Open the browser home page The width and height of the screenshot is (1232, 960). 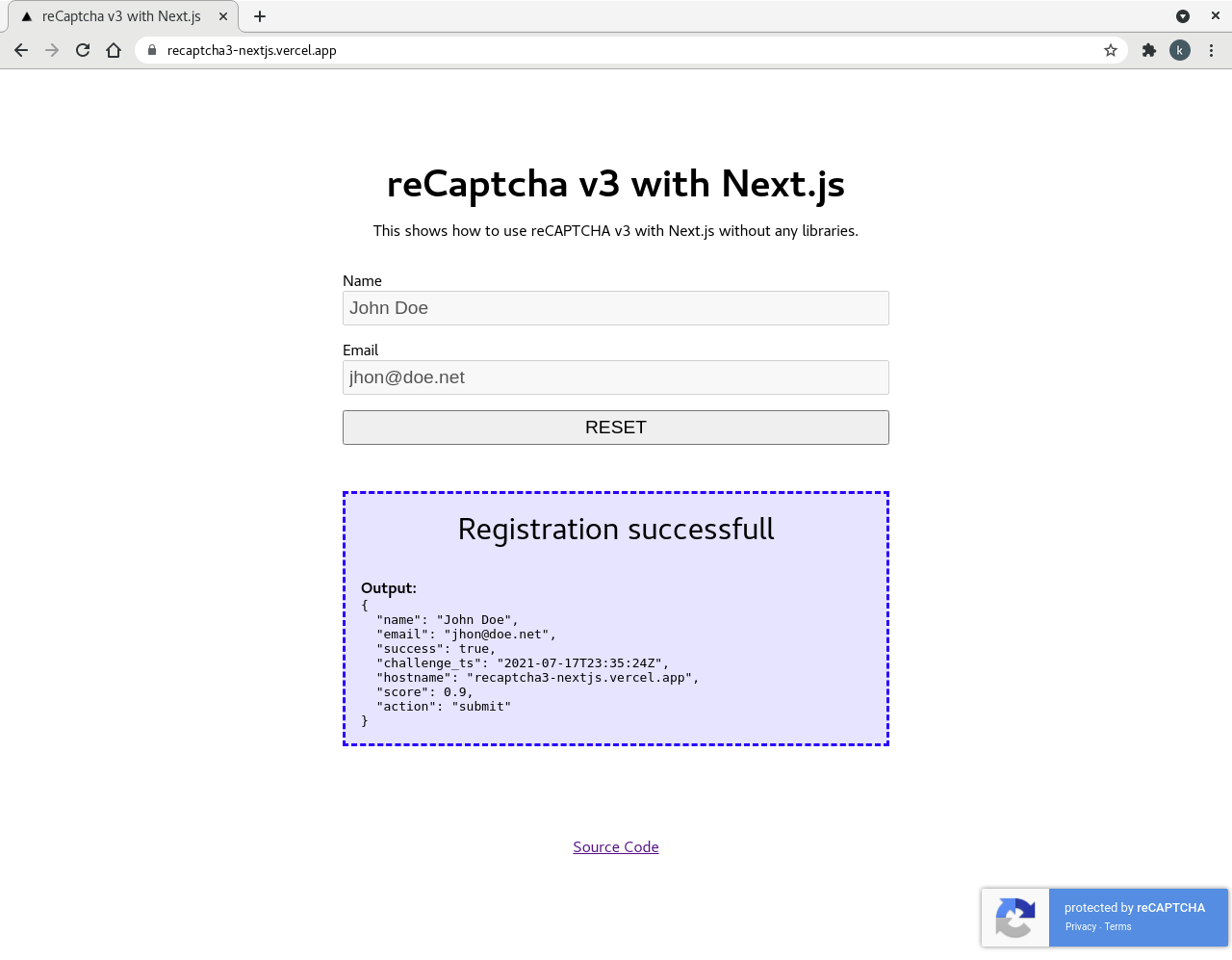tap(114, 50)
